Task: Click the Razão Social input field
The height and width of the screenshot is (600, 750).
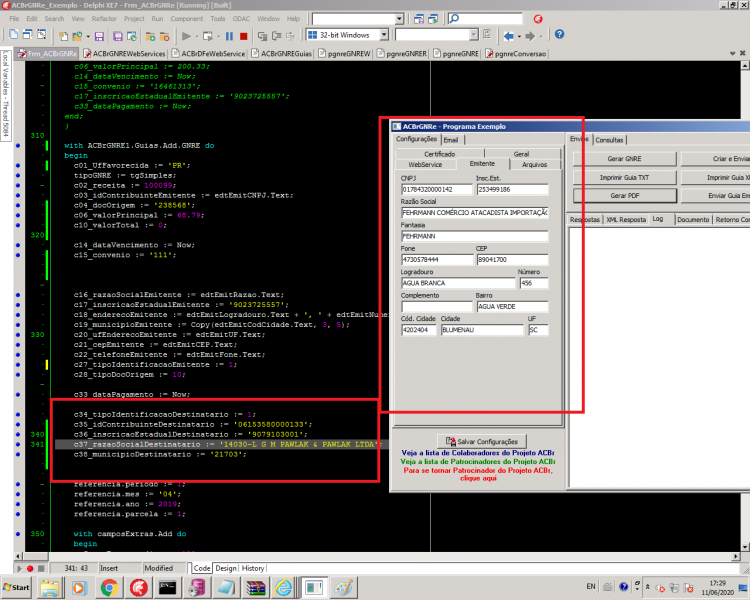Action: coord(474,212)
